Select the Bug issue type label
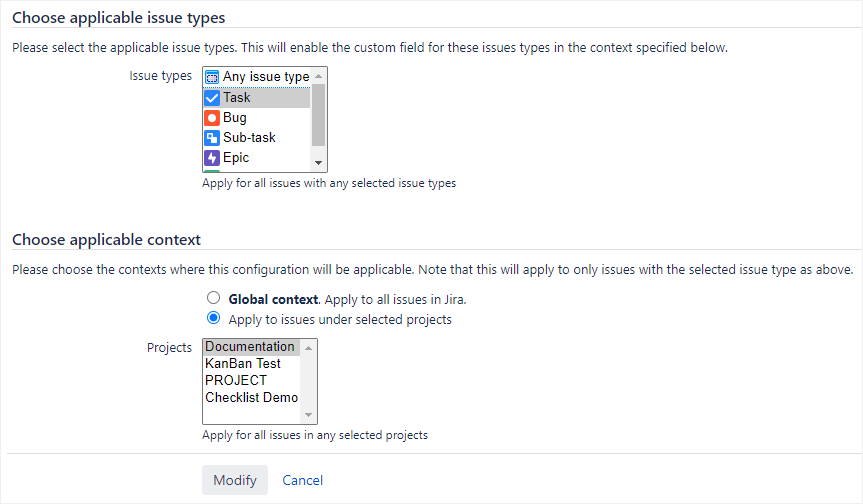The width and height of the screenshot is (863, 504). pos(235,117)
